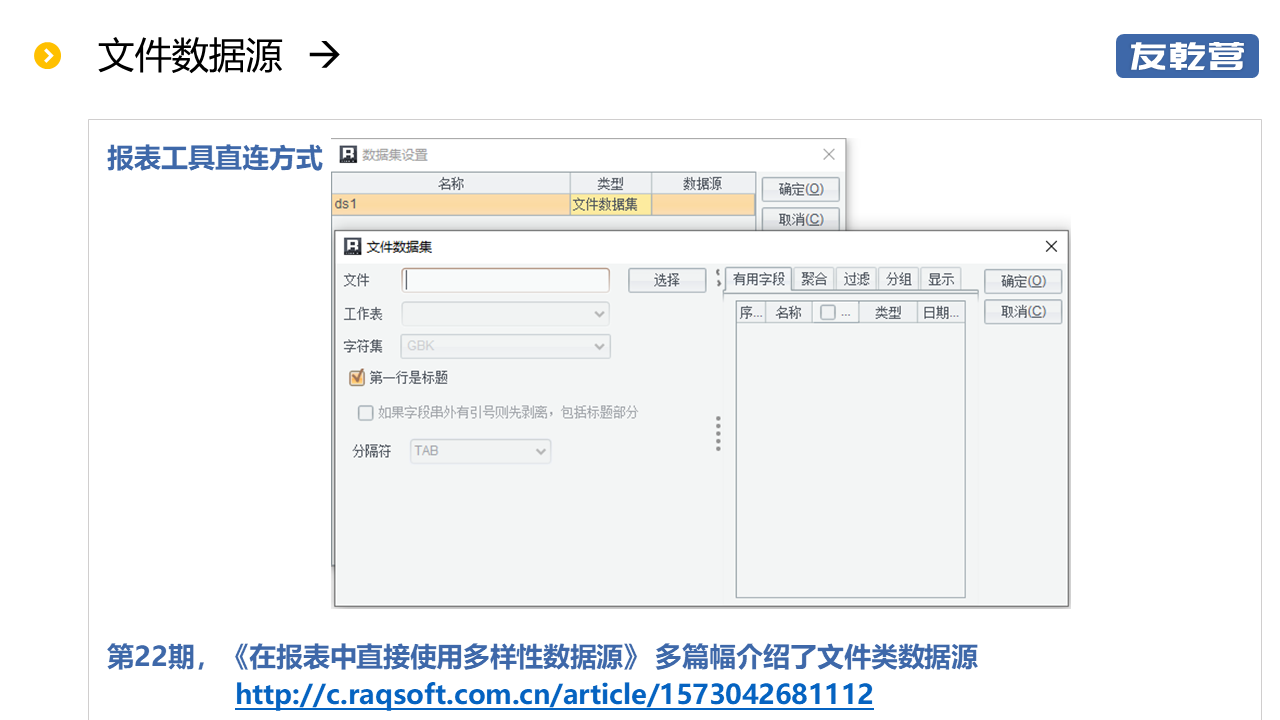
Task: Close the 文件数据集 dialog
Action: (1051, 246)
